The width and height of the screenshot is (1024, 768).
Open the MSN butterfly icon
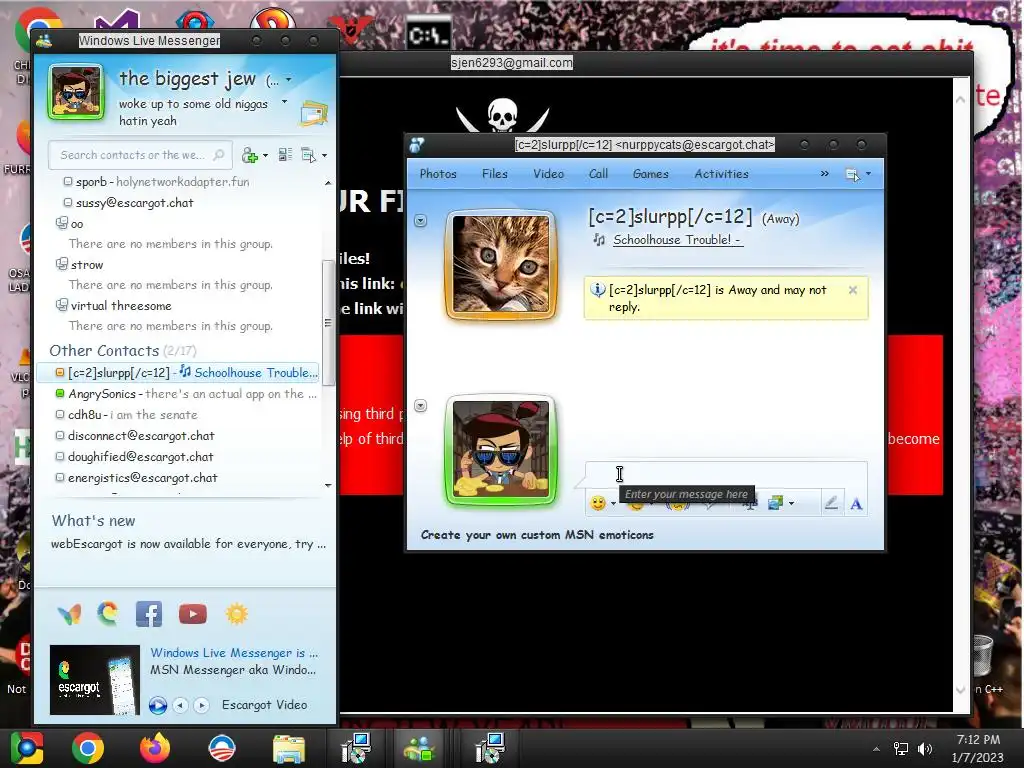point(69,614)
